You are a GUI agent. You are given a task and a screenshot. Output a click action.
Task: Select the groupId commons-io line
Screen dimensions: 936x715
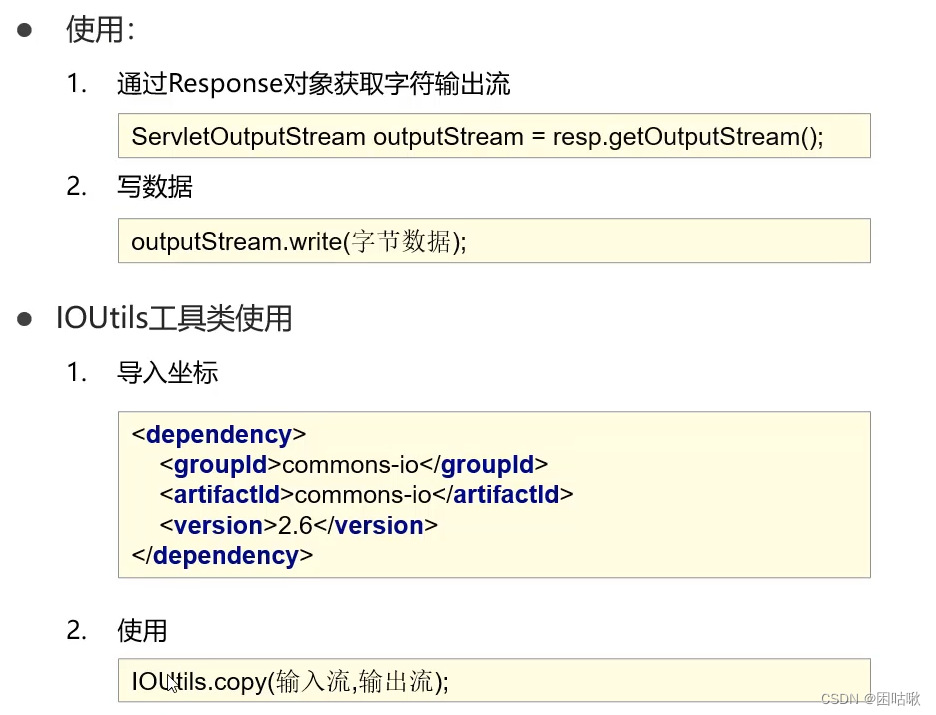[350, 465]
